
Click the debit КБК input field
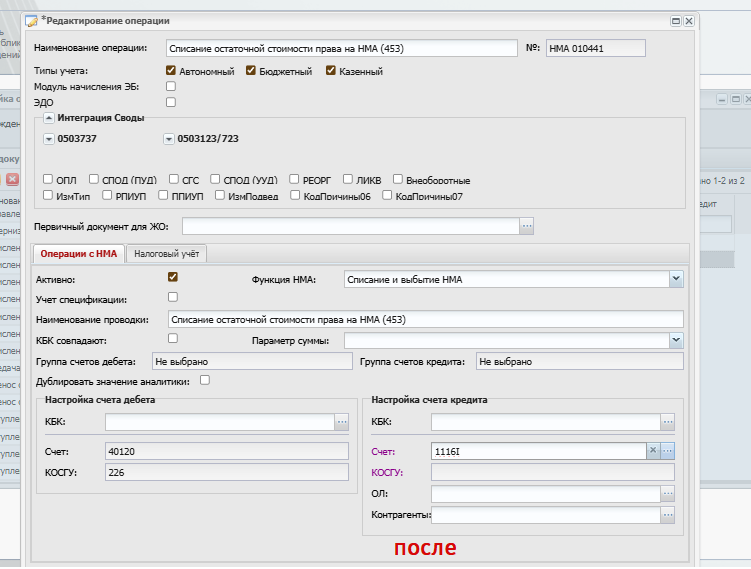pos(220,422)
